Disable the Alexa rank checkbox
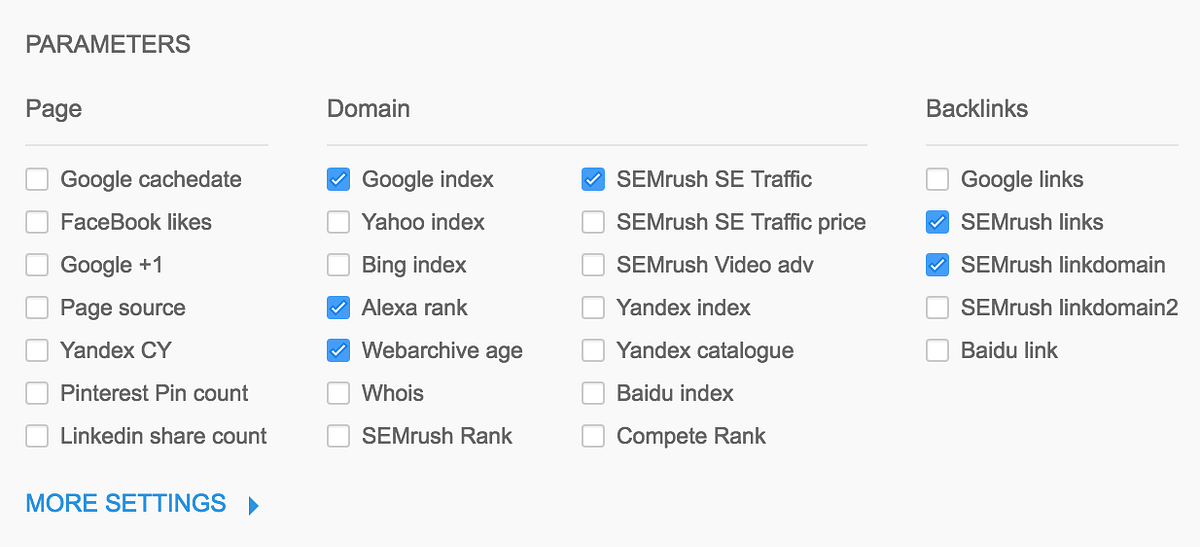This screenshot has width=1200, height=547. 338,308
